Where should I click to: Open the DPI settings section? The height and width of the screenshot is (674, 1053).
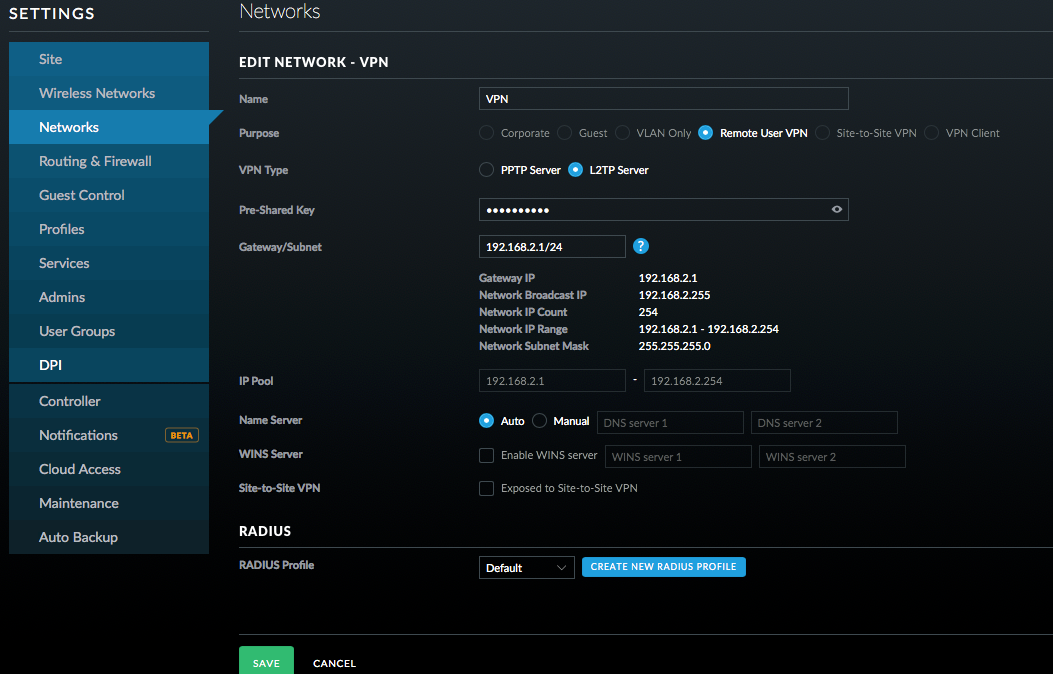[x=50, y=365]
